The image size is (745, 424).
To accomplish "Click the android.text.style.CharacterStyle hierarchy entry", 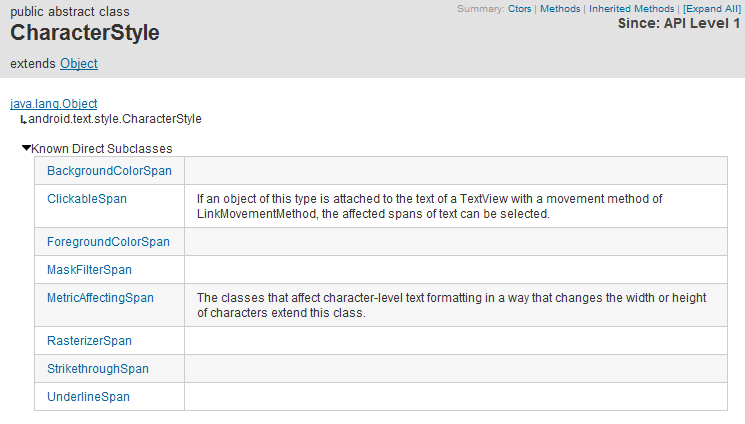I will 116,119.
